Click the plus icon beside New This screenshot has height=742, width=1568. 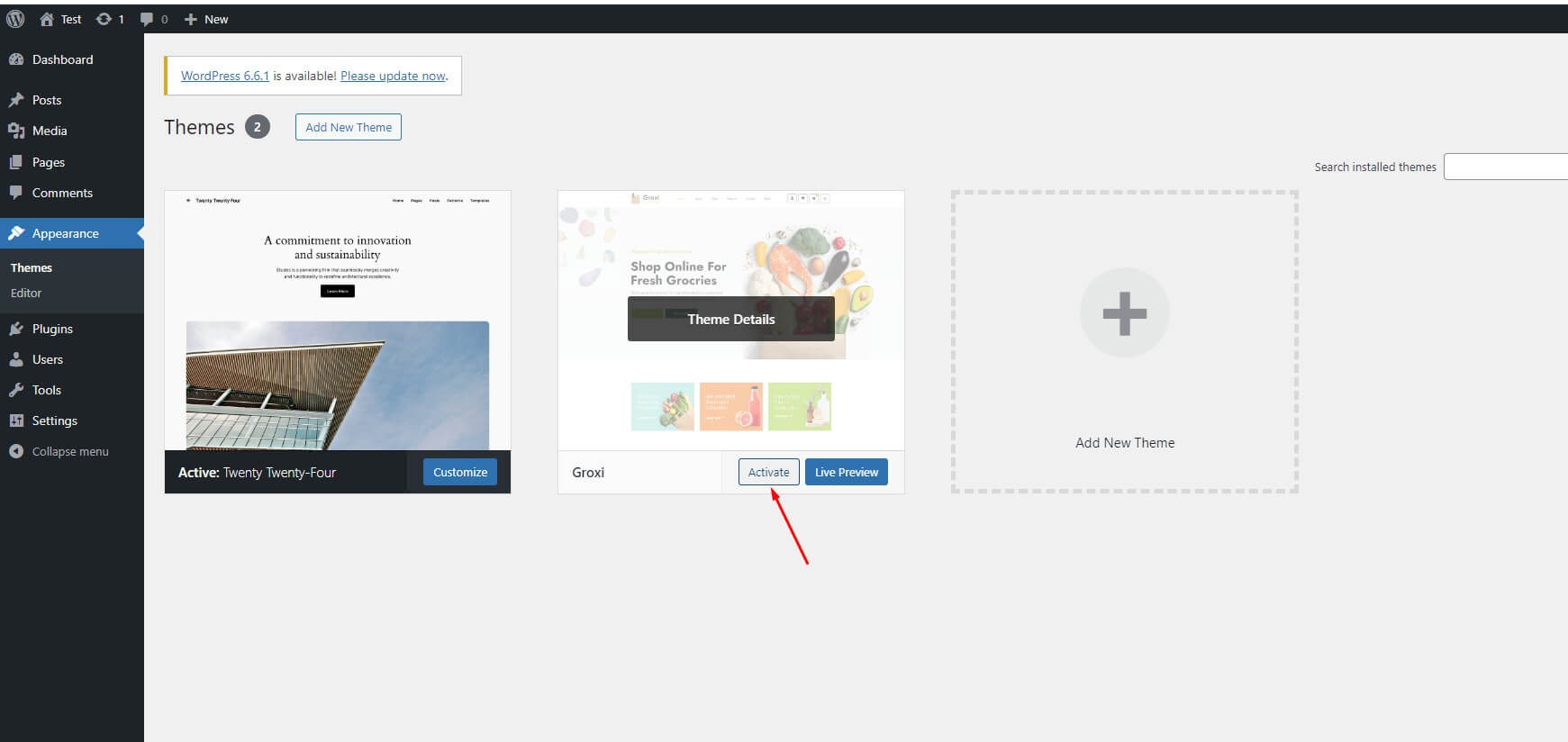coord(190,19)
